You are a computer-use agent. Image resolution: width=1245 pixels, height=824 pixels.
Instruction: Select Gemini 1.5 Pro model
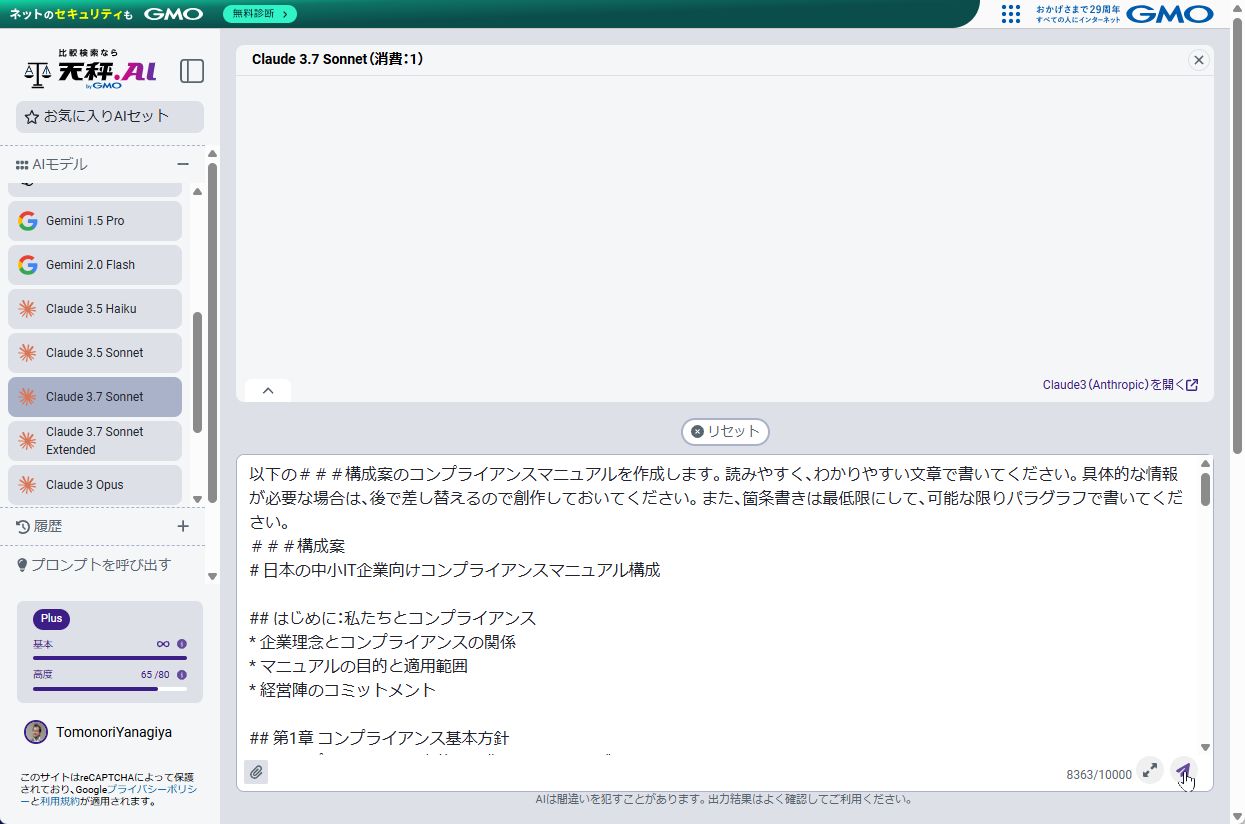tap(95, 221)
